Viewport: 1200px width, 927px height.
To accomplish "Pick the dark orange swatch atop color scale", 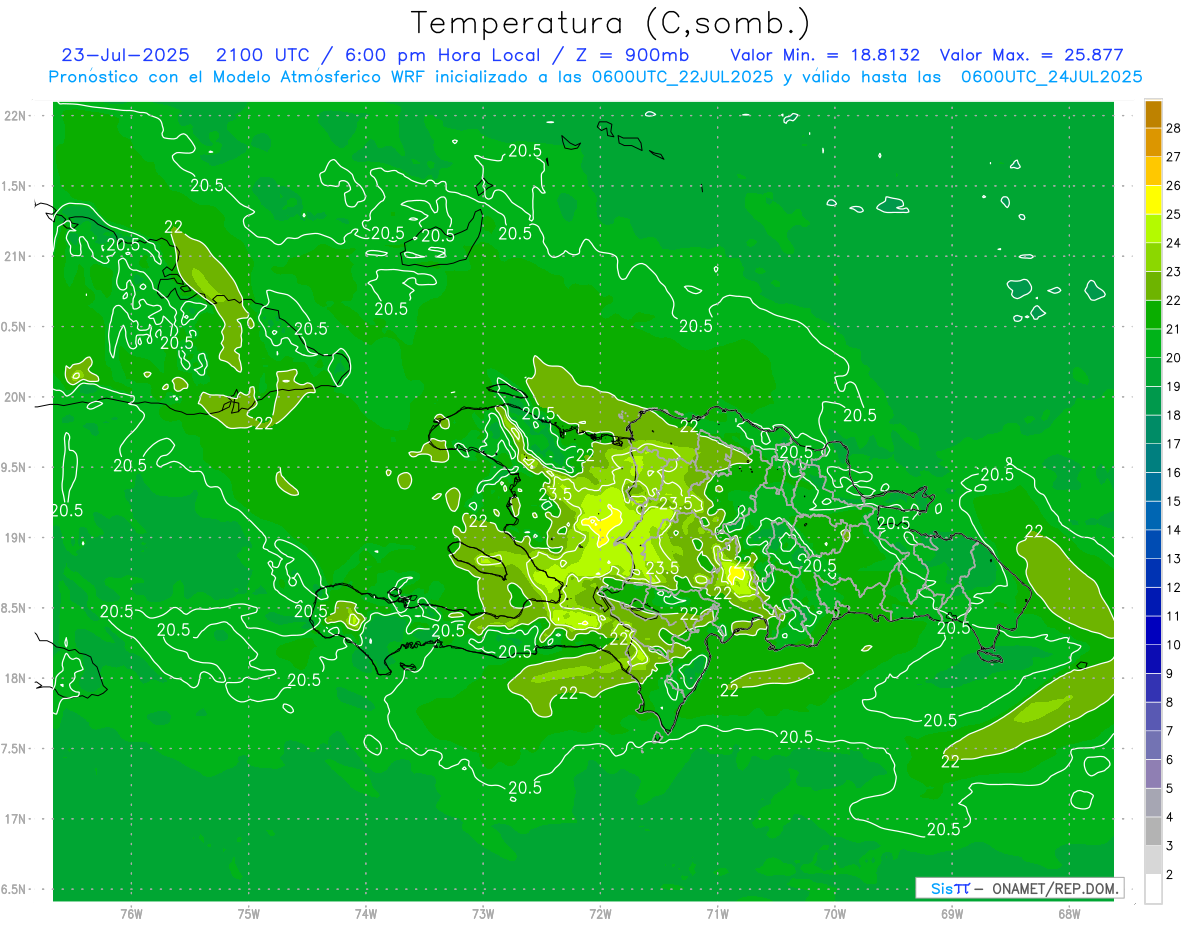I will (x=1153, y=114).
